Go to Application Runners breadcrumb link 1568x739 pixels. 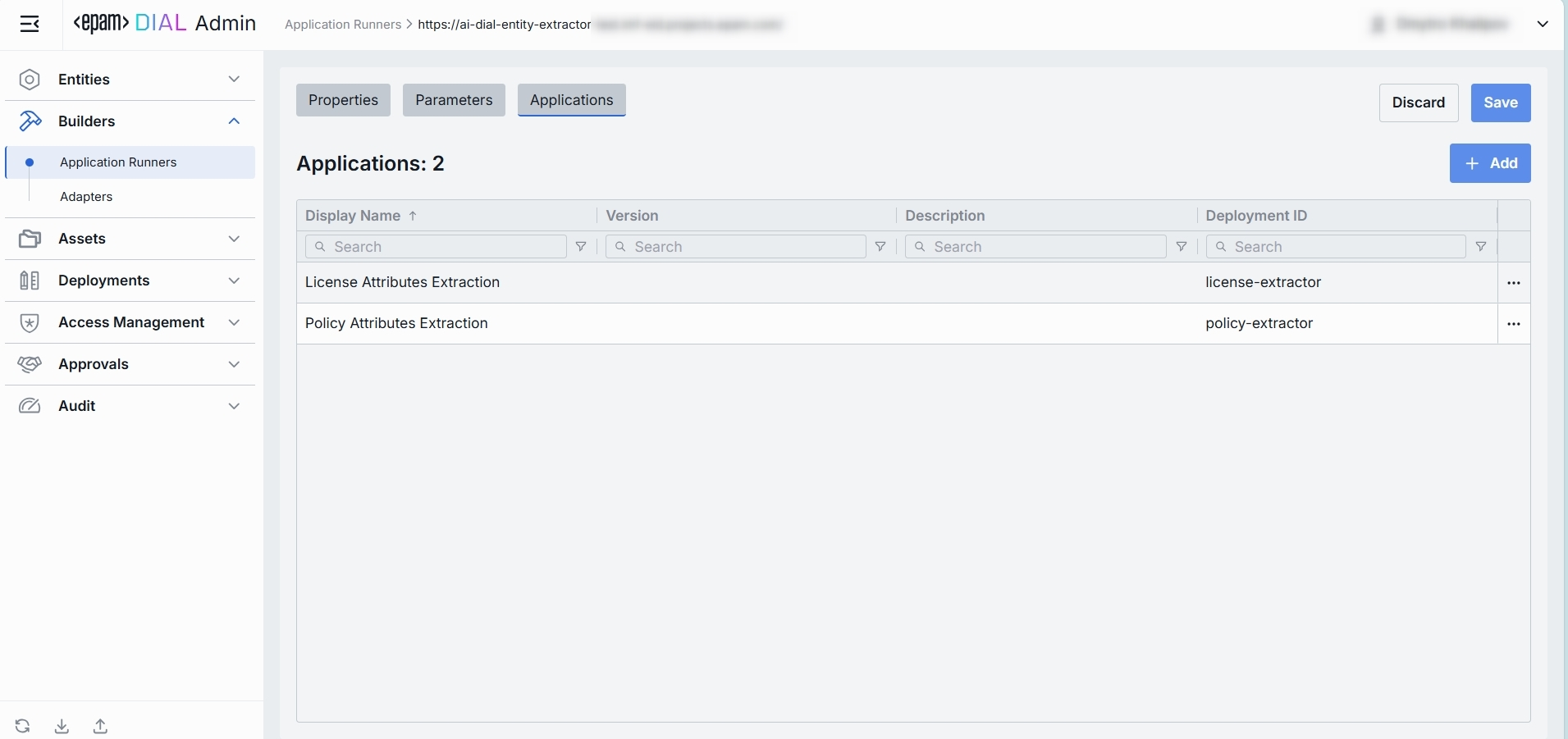click(x=343, y=25)
